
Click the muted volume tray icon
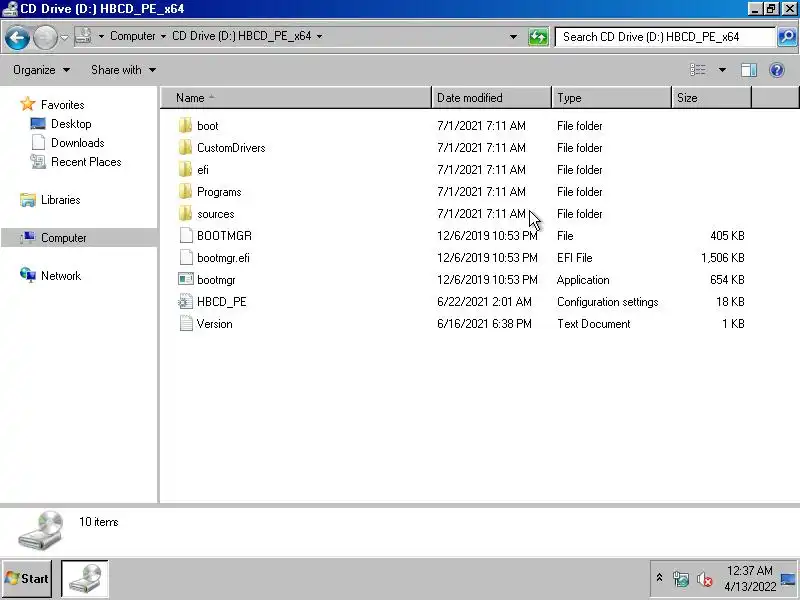[x=705, y=579]
